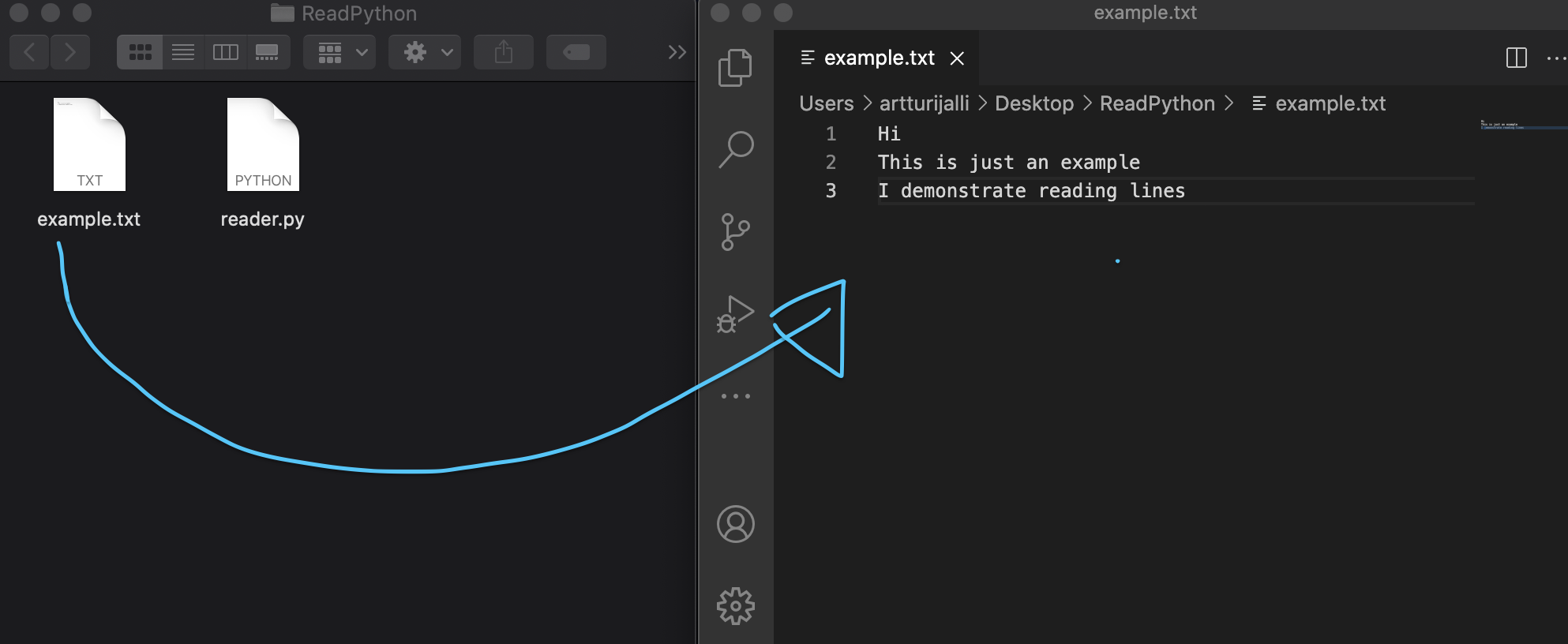The width and height of the screenshot is (1568, 644).
Task: Click the Desktop breadcrumb segment
Action: point(1034,103)
